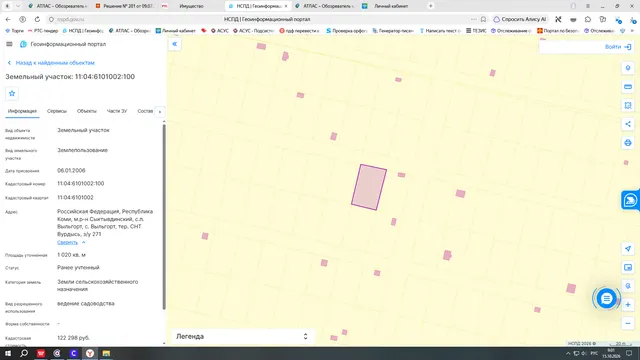Viewport: 640px width, 360px height.
Task: Open the round blue chat bubble button
Action: pos(606,299)
